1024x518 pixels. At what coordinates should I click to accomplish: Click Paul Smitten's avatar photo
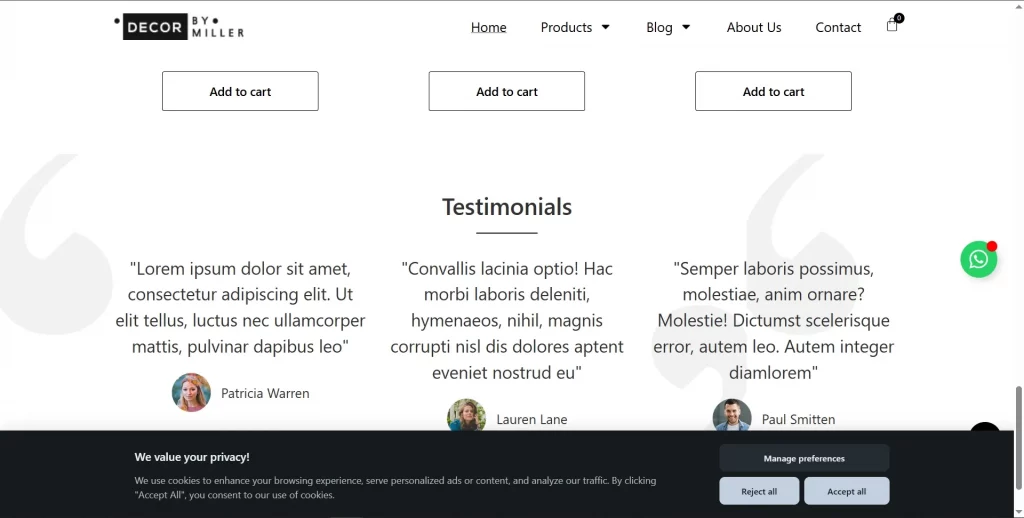click(x=731, y=415)
